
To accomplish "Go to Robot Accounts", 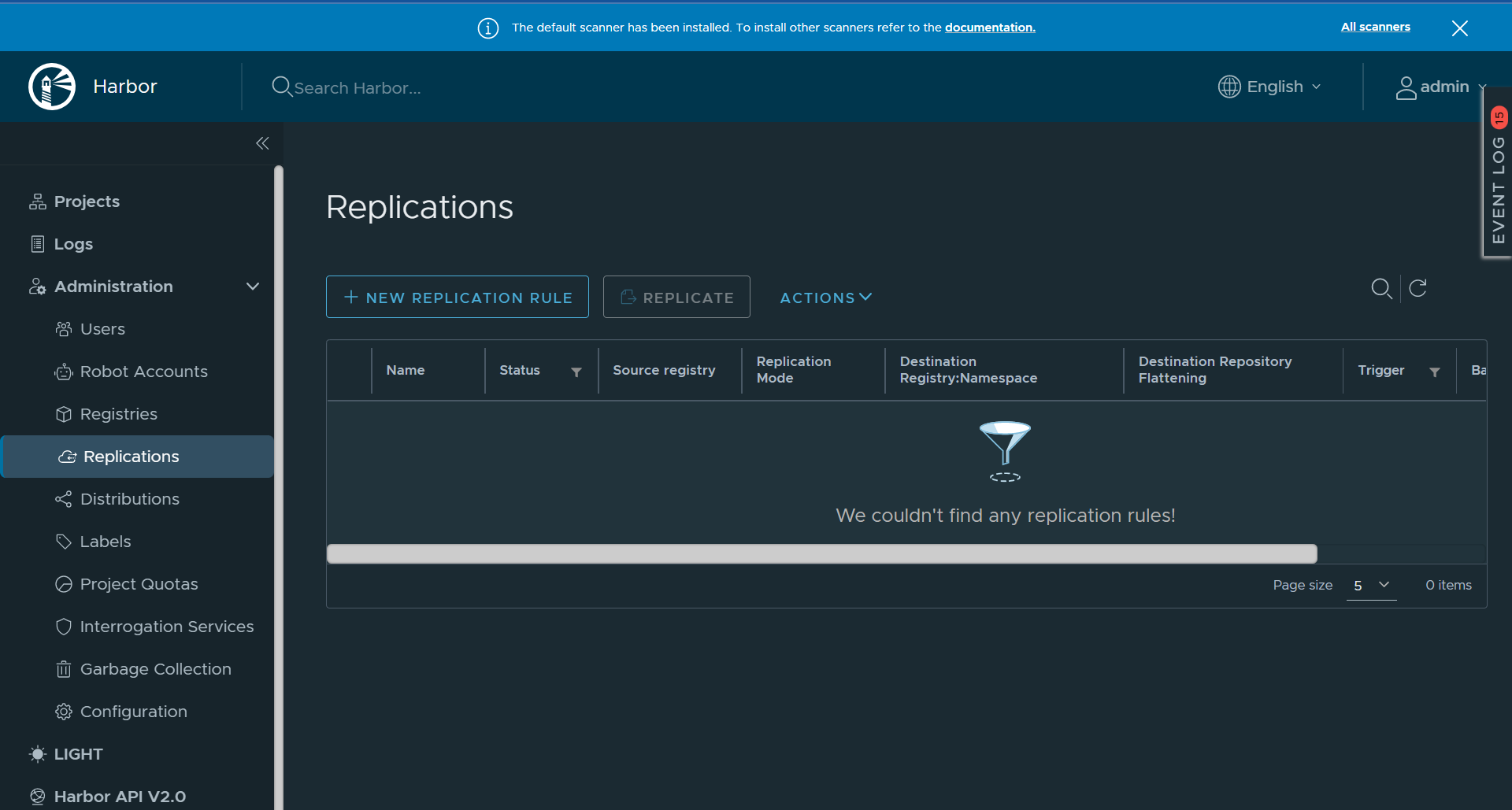I will (x=144, y=372).
